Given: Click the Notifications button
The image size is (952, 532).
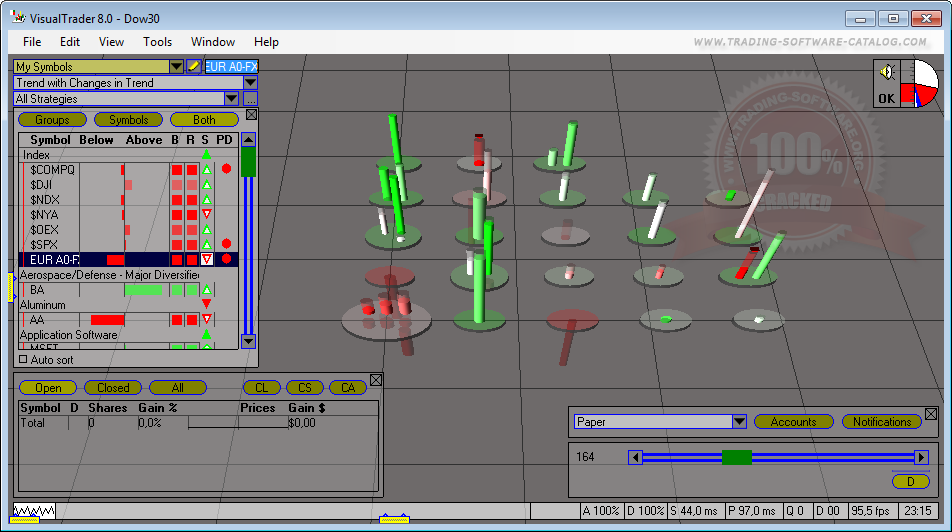Looking at the screenshot, I should tap(882, 422).
